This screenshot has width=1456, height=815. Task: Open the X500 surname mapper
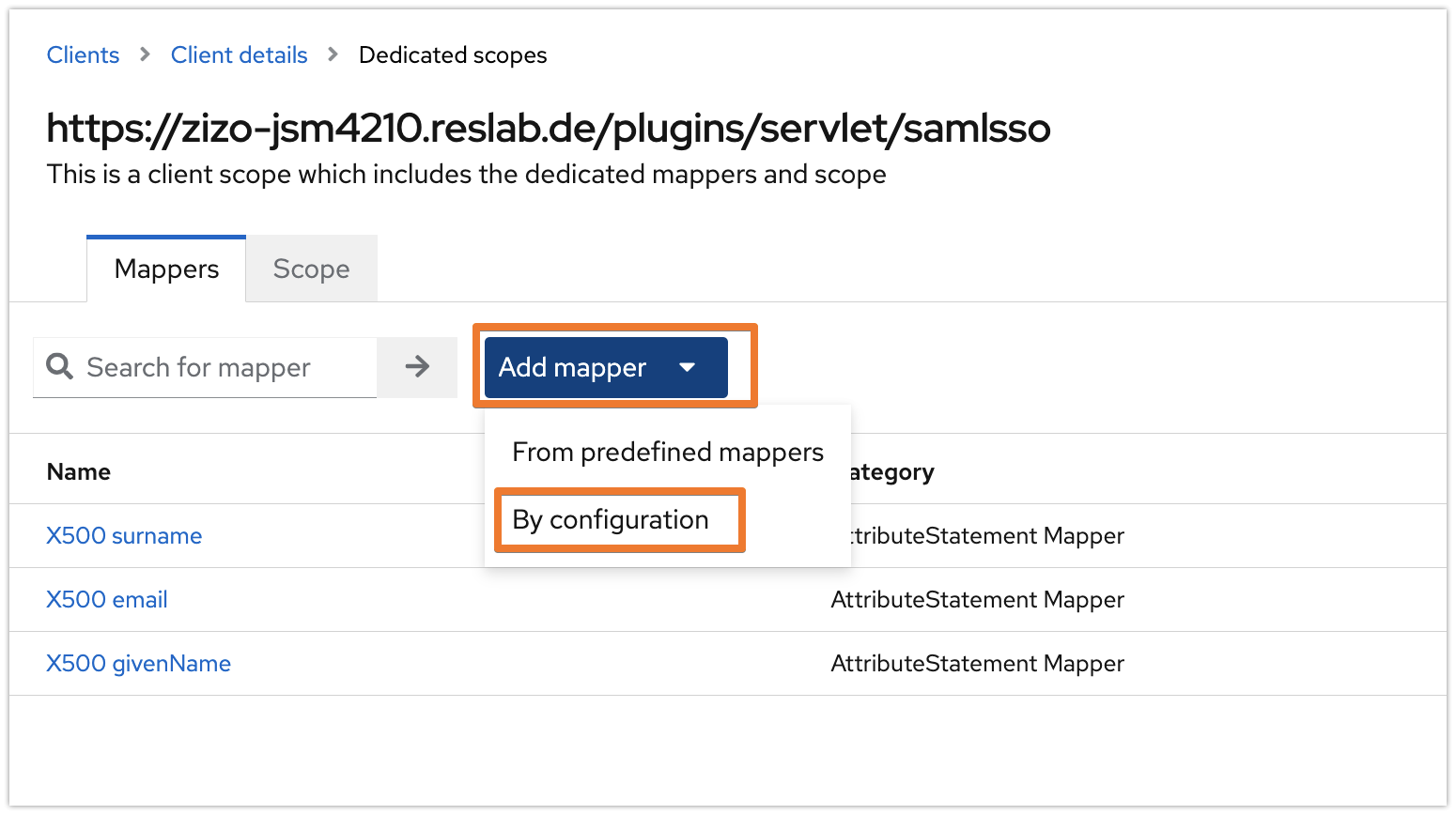(124, 535)
